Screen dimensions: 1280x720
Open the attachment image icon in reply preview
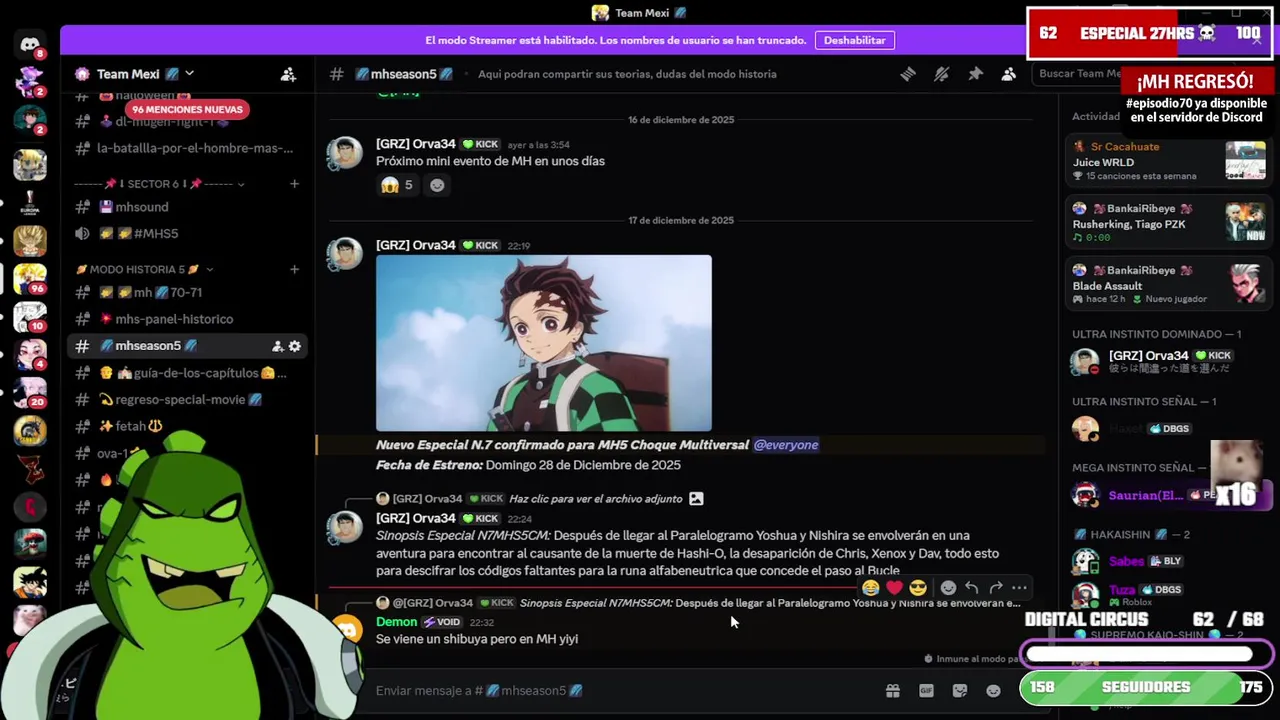(x=696, y=499)
